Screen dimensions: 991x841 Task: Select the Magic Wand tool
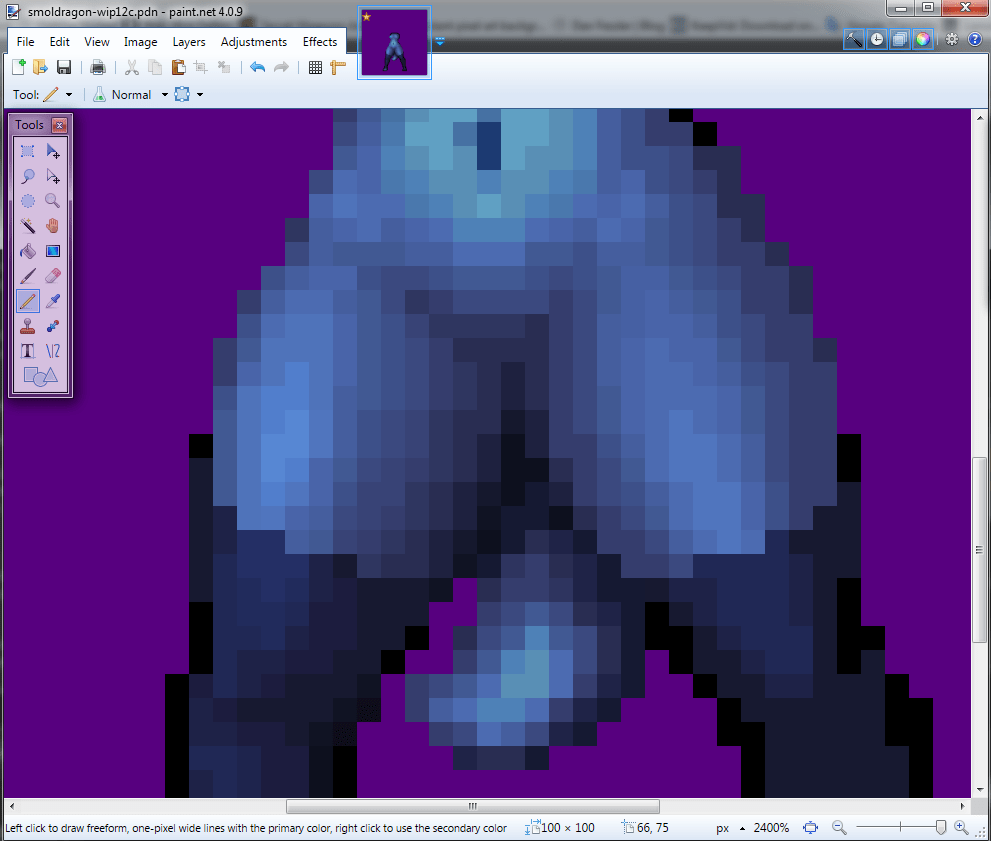28,226
